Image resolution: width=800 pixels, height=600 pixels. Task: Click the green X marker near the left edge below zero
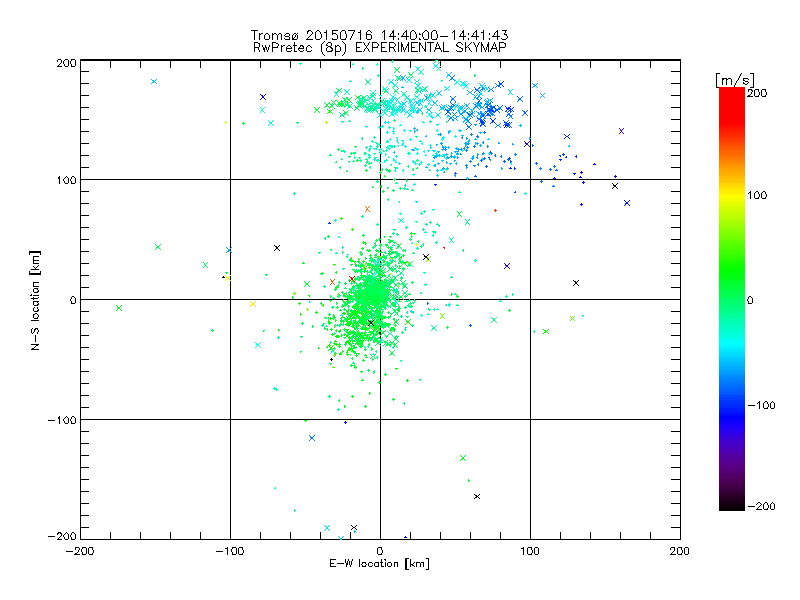tap(119, 308)
